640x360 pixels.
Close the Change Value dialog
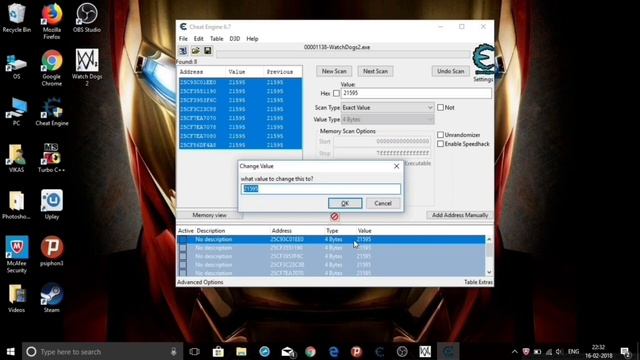(x=396, y=166)
